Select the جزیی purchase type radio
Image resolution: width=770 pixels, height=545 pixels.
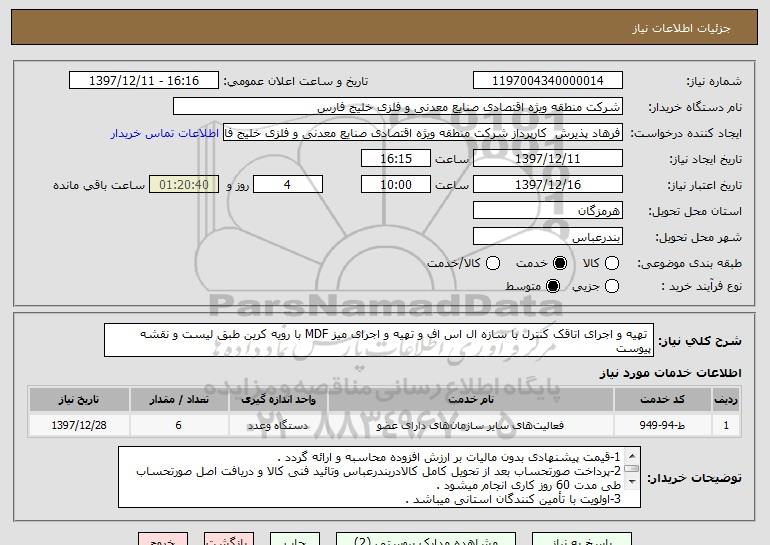611,286
